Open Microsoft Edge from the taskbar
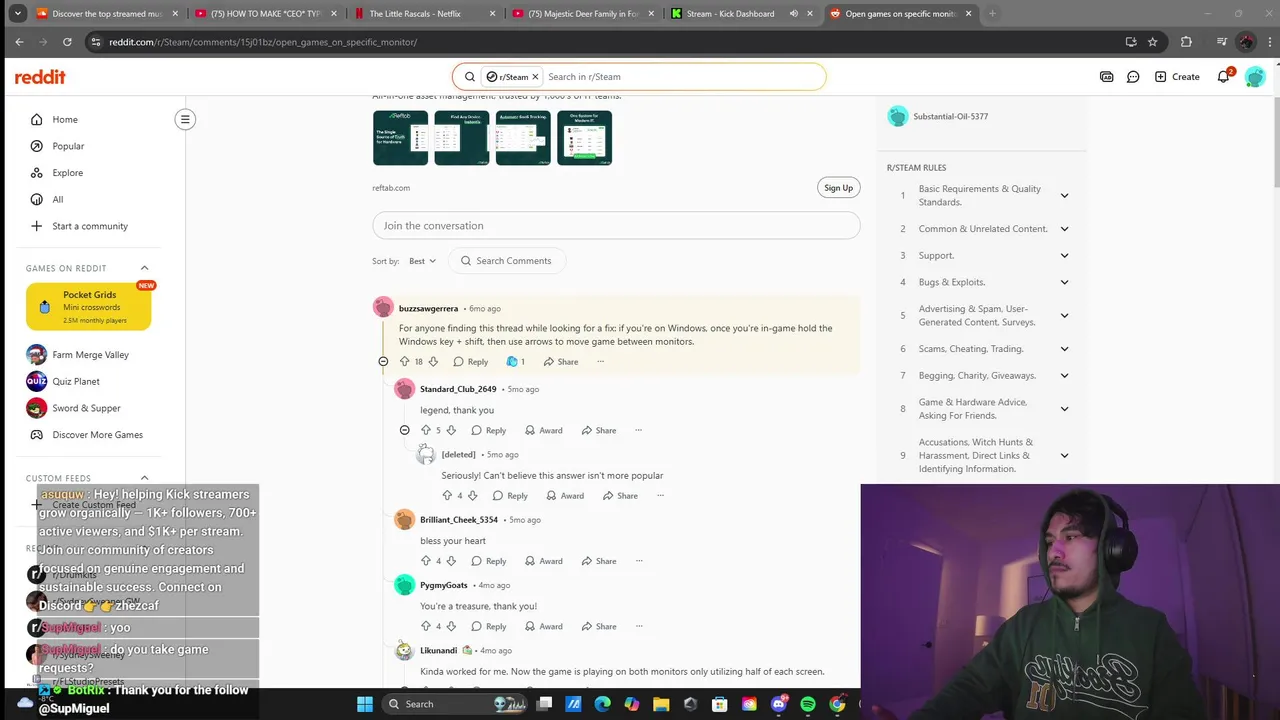This screenshot has width=1280, height=720. tap(602, 704)
